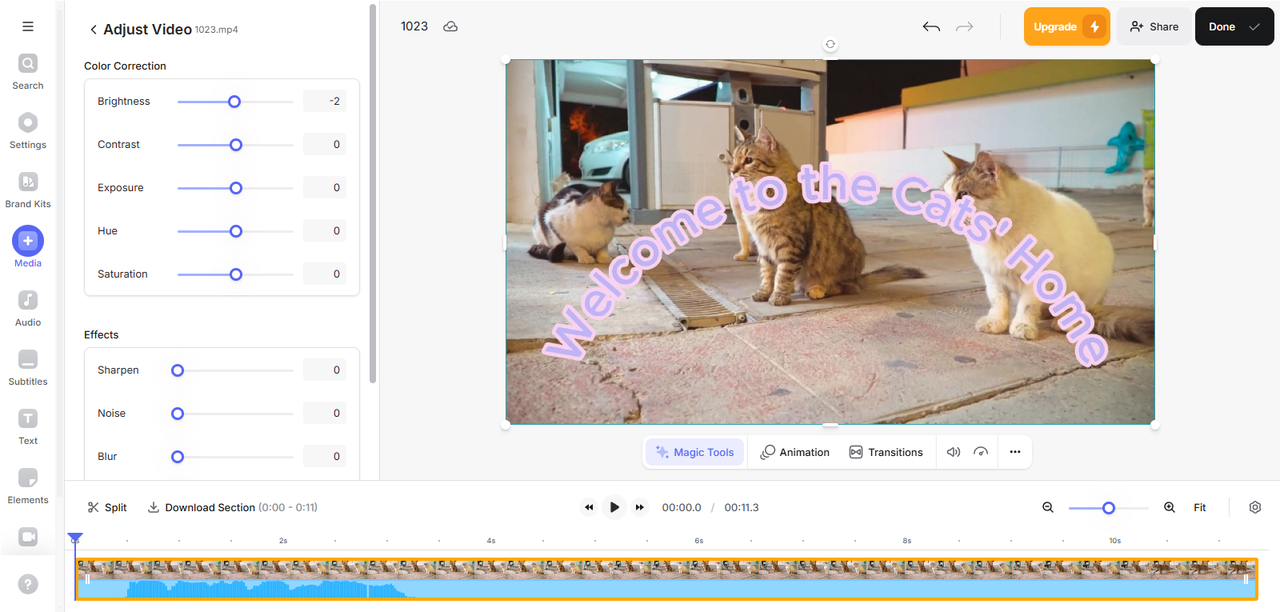Click the 4s mark on timeline ruler
The width and height of the screenshot is (1280, 612).
(x=491, y=540)
